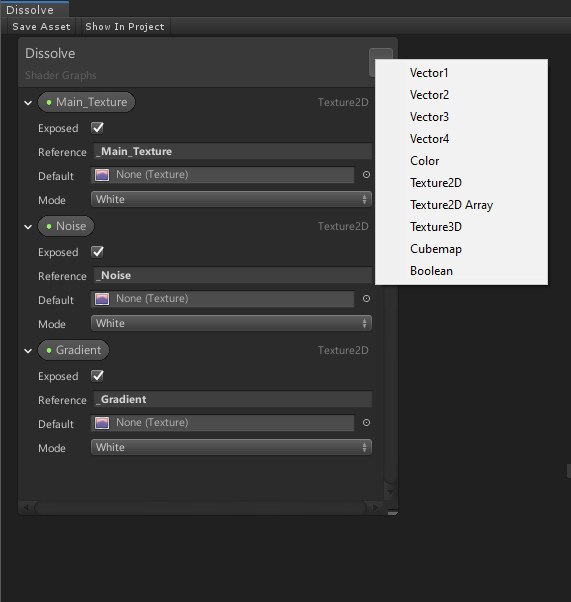Click the blackboard horizontal scrollbar track
Viewport: 571px width, 602px height.
(200, 508)
